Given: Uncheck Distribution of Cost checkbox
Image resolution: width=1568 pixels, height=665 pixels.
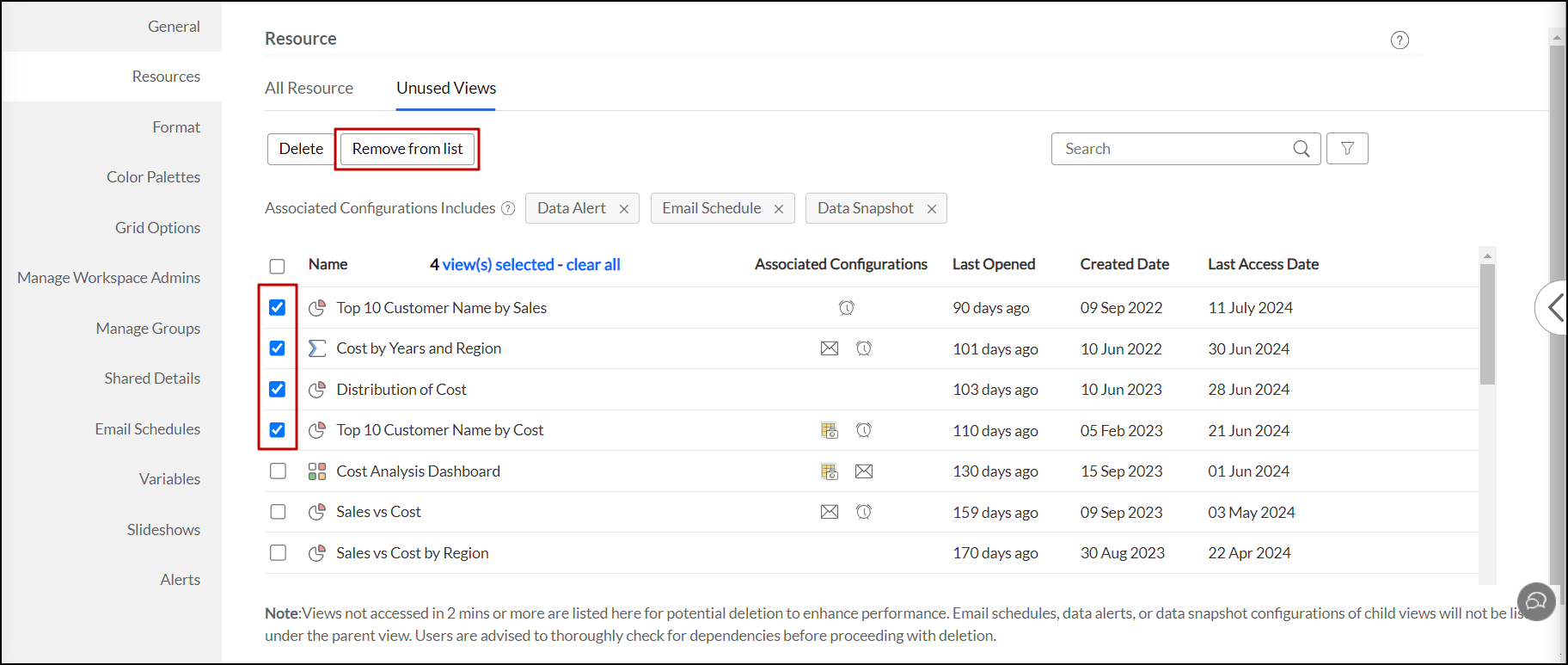Looking at the screenshot, I should pos(278,390).
